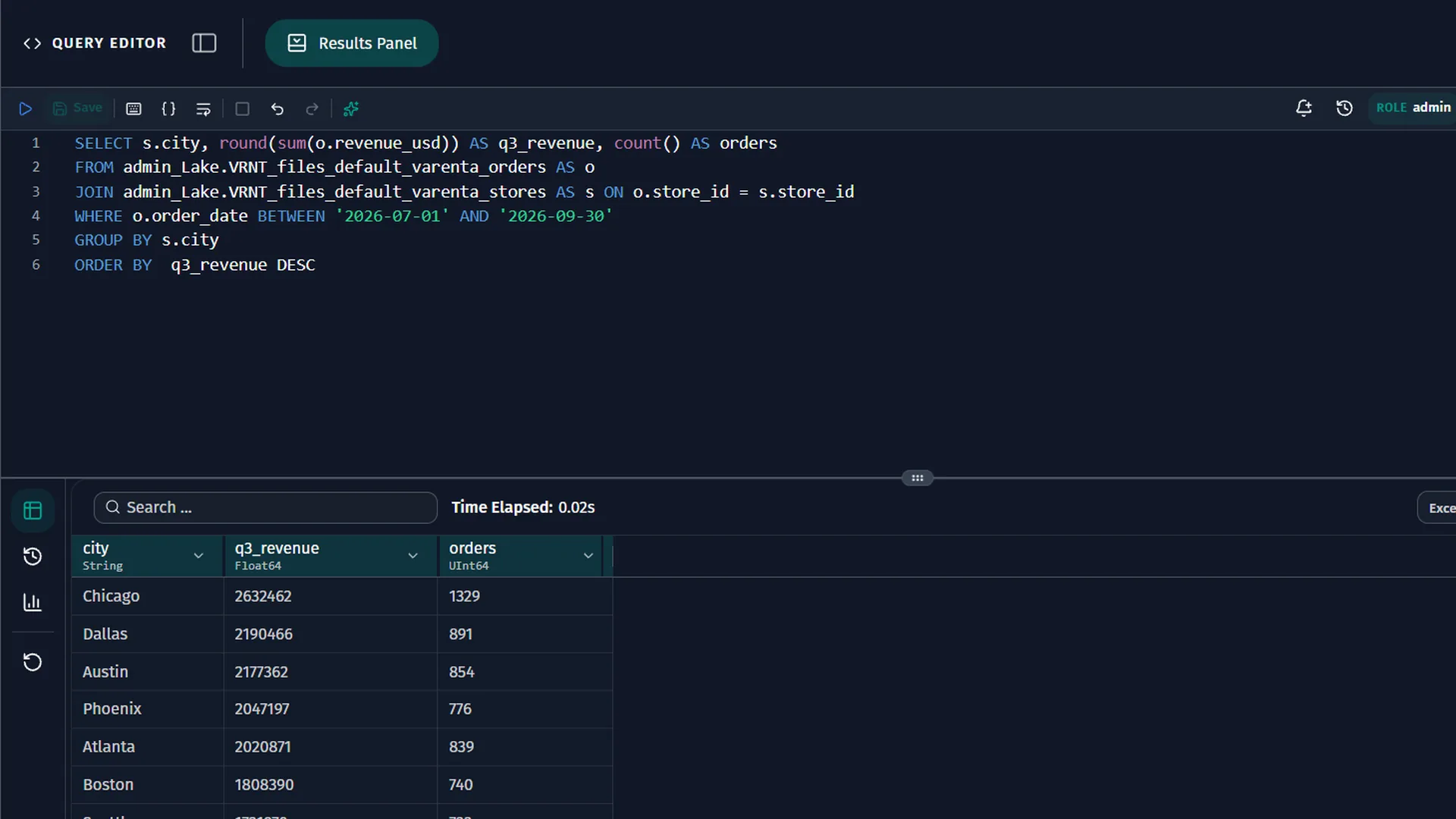Image resolution: width=1456 pixels, height=819 pixels.
Task: Toggle the sidebar panel layout icon
Action: pos(204,43)
